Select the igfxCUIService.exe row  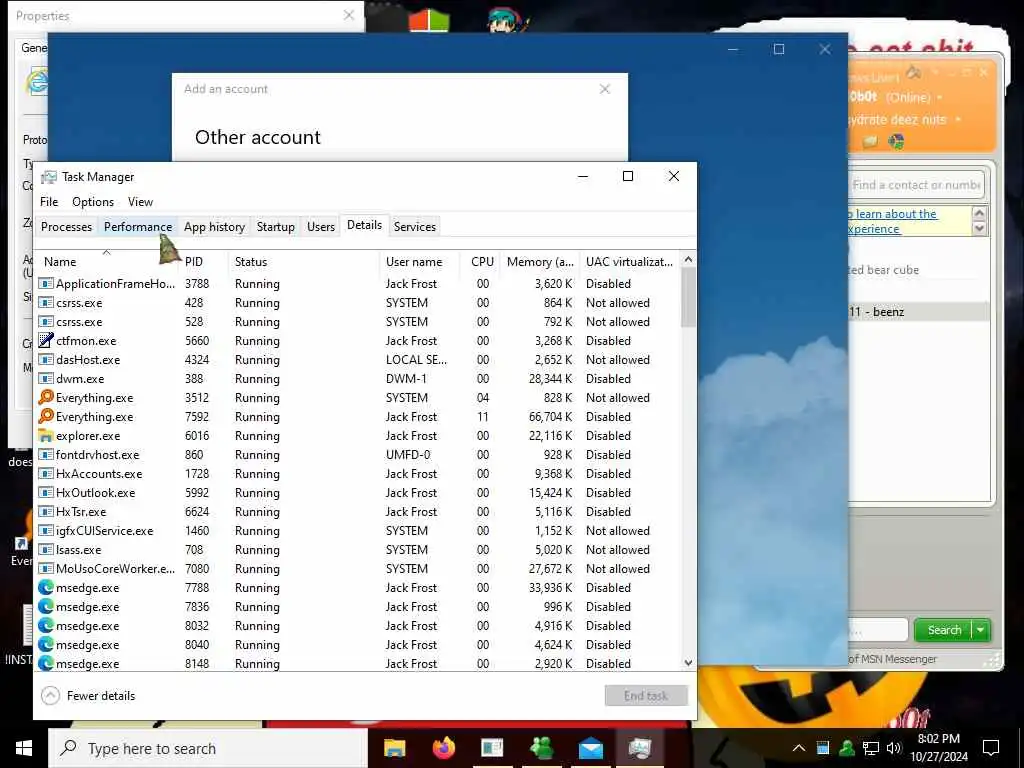tap(357, 530)
